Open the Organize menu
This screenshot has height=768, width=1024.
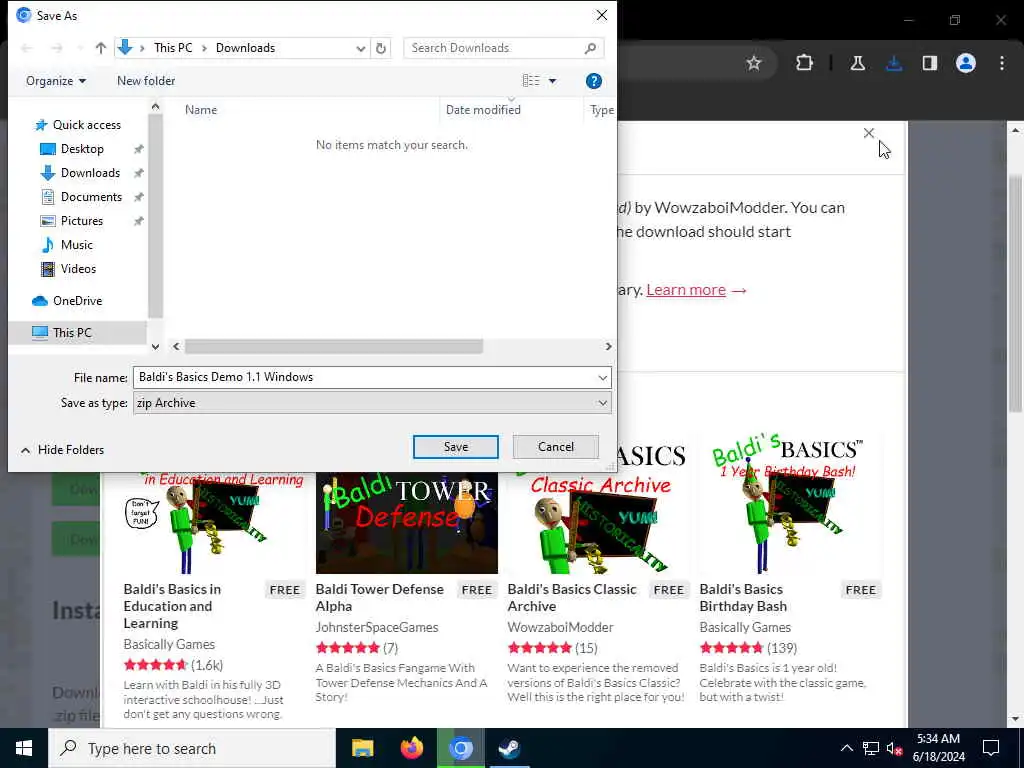tap(56, 81)
